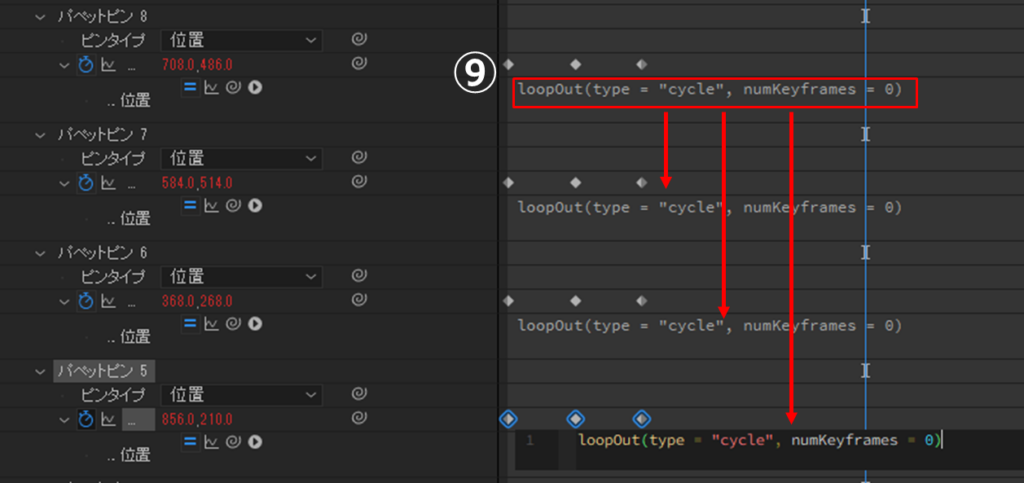The height and width of the screenshot is (483, 1024).
Task: Click position value 856.0,210.0
Action: 197,419
